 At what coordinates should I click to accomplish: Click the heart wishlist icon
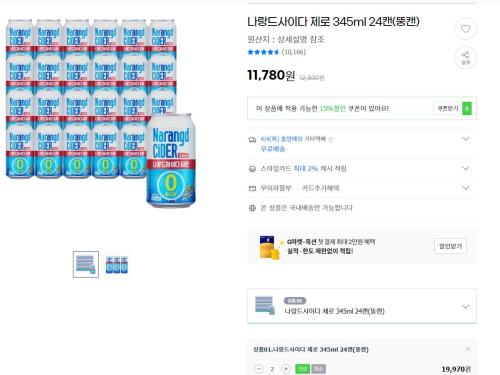coord(465,29)
